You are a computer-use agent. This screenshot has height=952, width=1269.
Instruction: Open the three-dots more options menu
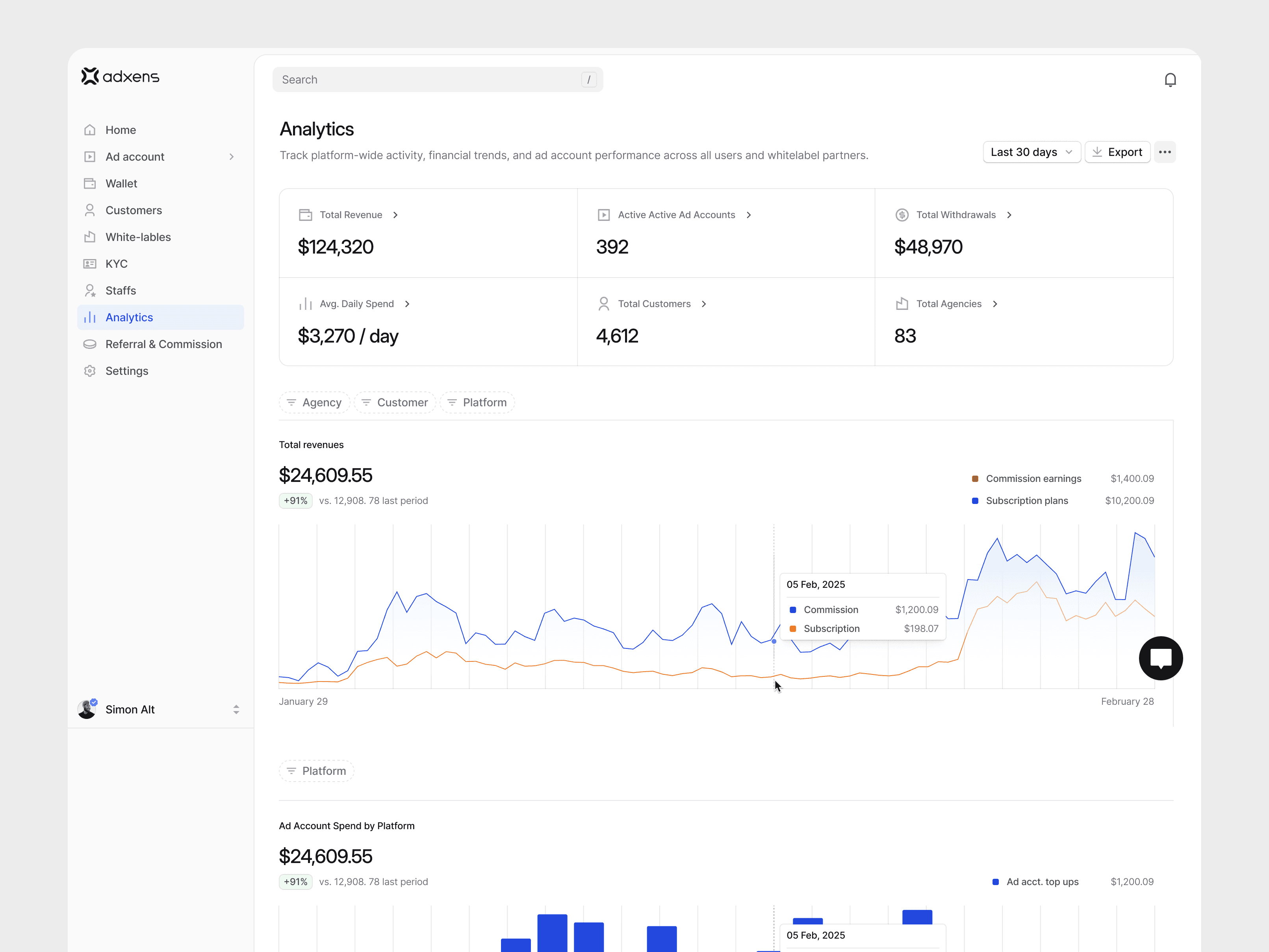(x=1164, y=152)
